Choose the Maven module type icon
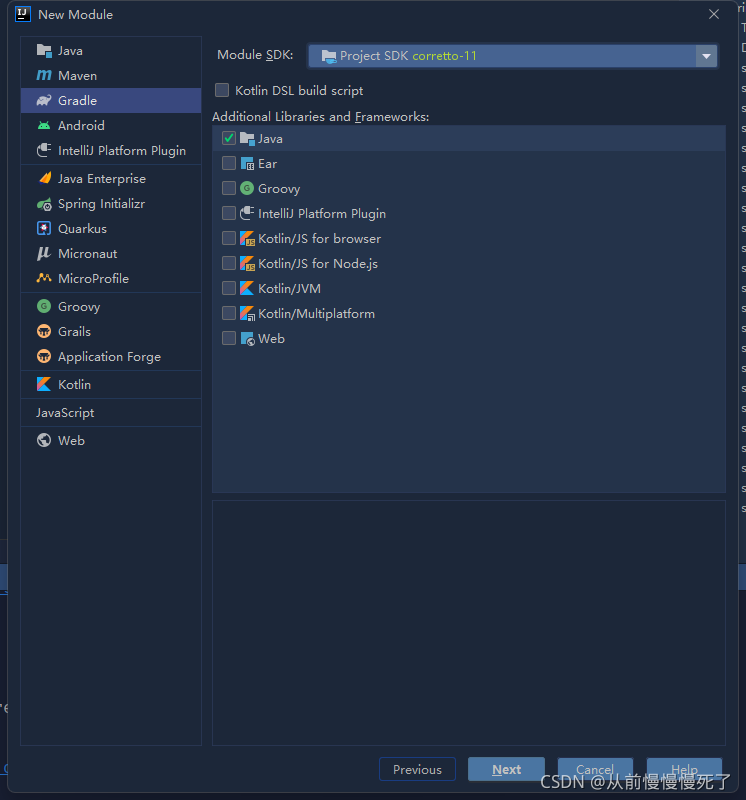This screenshot has width=746, height=800. (44, 76)
